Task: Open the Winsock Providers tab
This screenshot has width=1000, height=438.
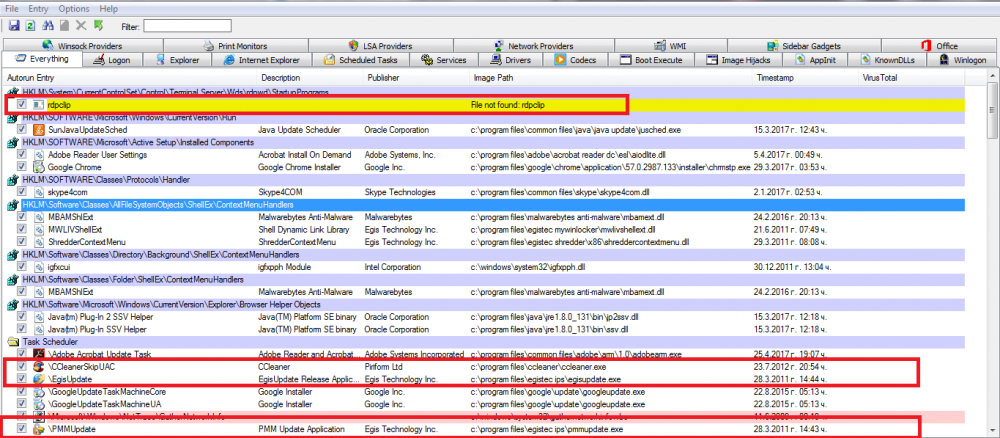Action: [82, 46]
